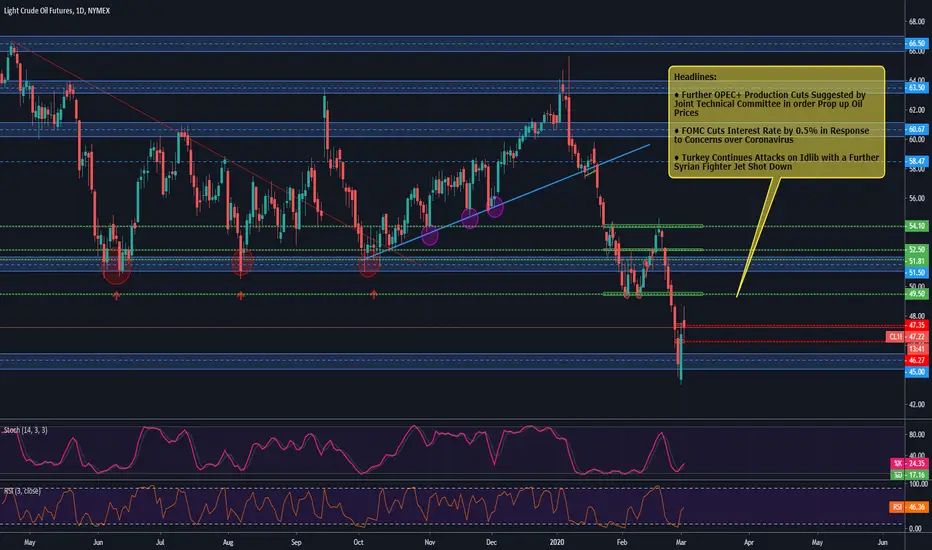
Task: Click the OPEC+ Production Cuts headline
Action: pyautogui.click(x=769, y=103)
